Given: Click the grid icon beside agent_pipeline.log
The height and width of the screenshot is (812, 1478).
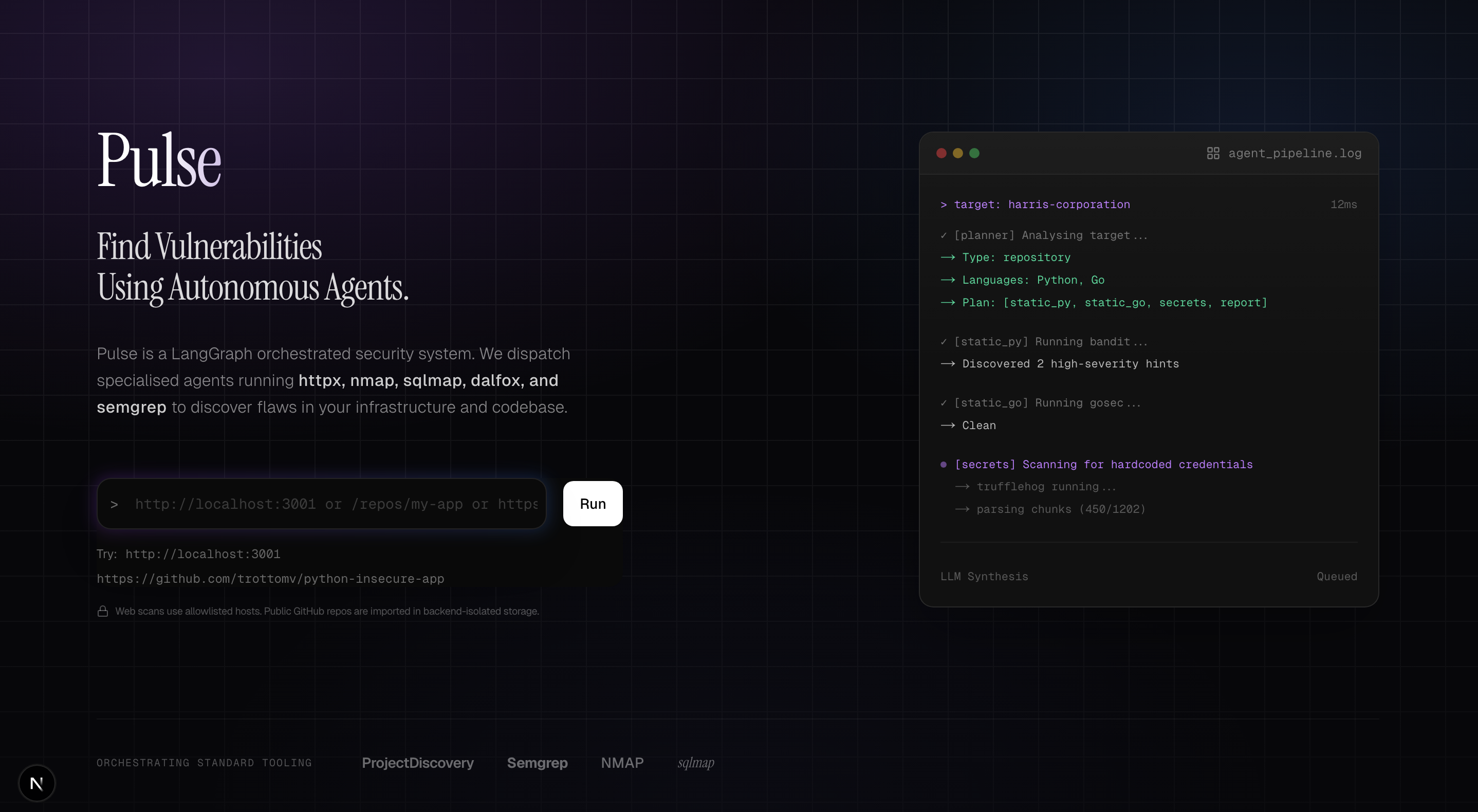Looking at the screenshot, I should pos(1213,153).
